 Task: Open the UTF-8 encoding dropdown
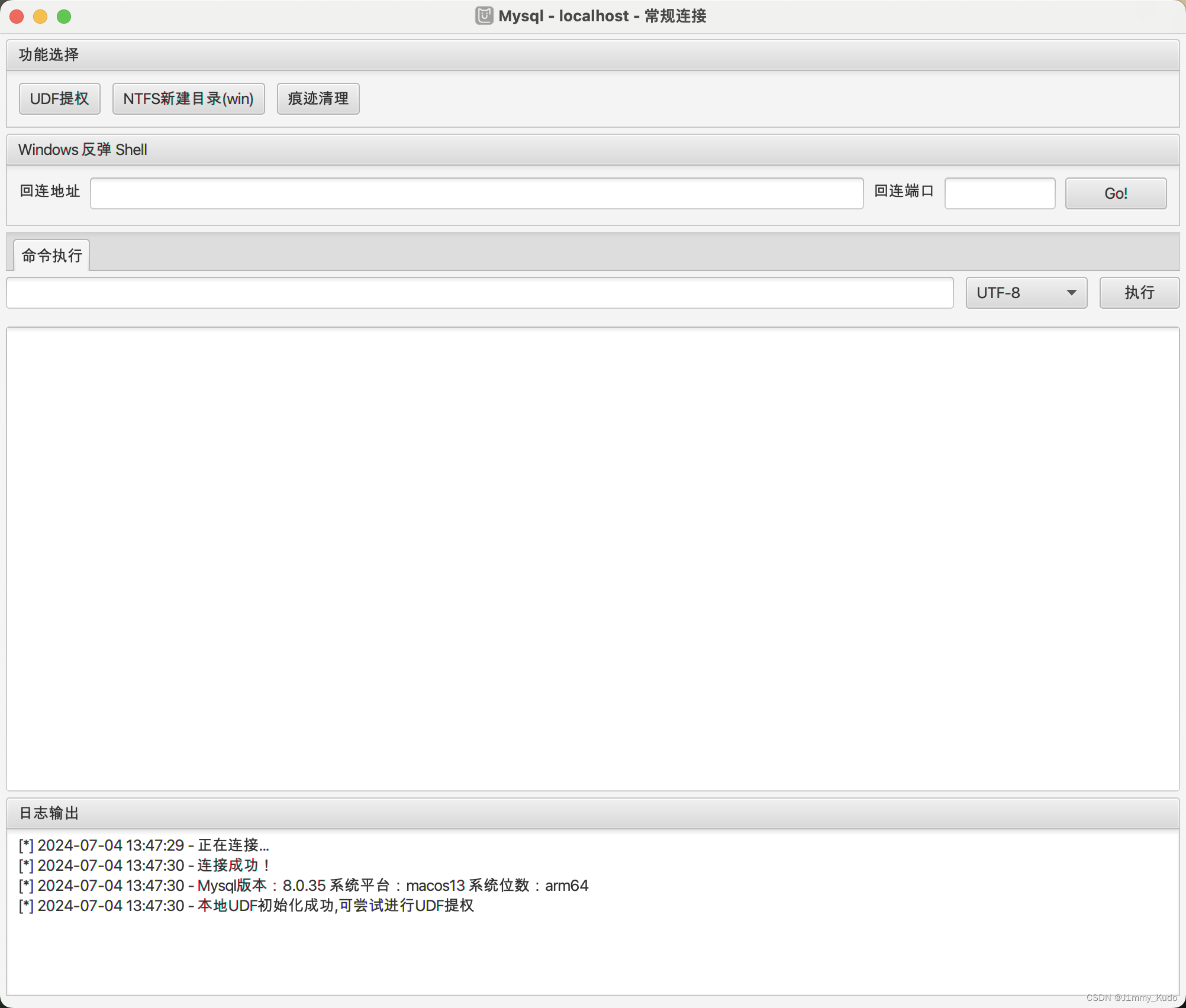(1026, 293)
